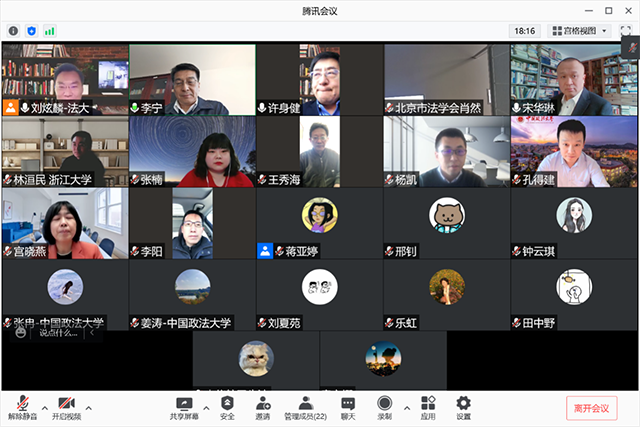Expand the video options arrow beside 开启视频

click(x=88, y=407)
